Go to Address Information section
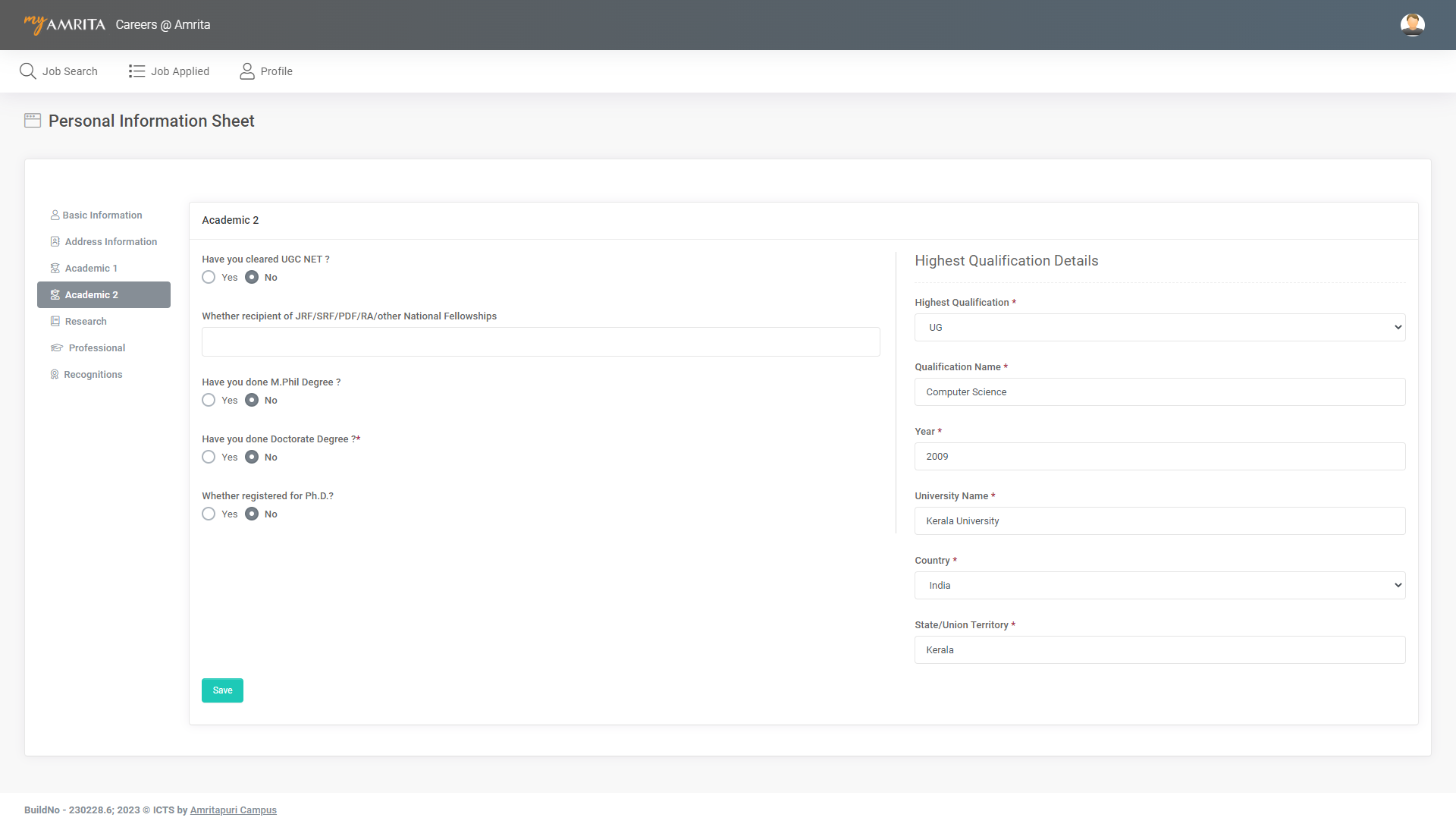Viewport: 1456px width, 827px height. [x=111, y=242]
